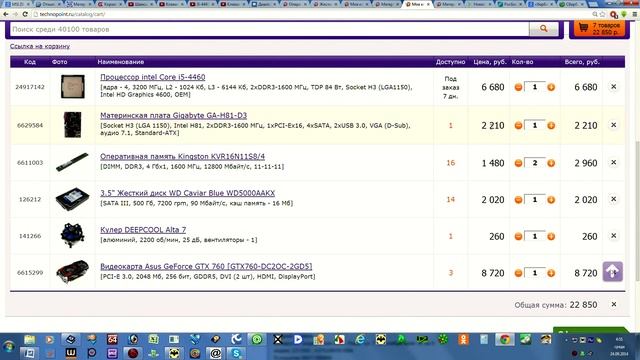Open Ссылка на корзину link

click(x=40, y=46)
